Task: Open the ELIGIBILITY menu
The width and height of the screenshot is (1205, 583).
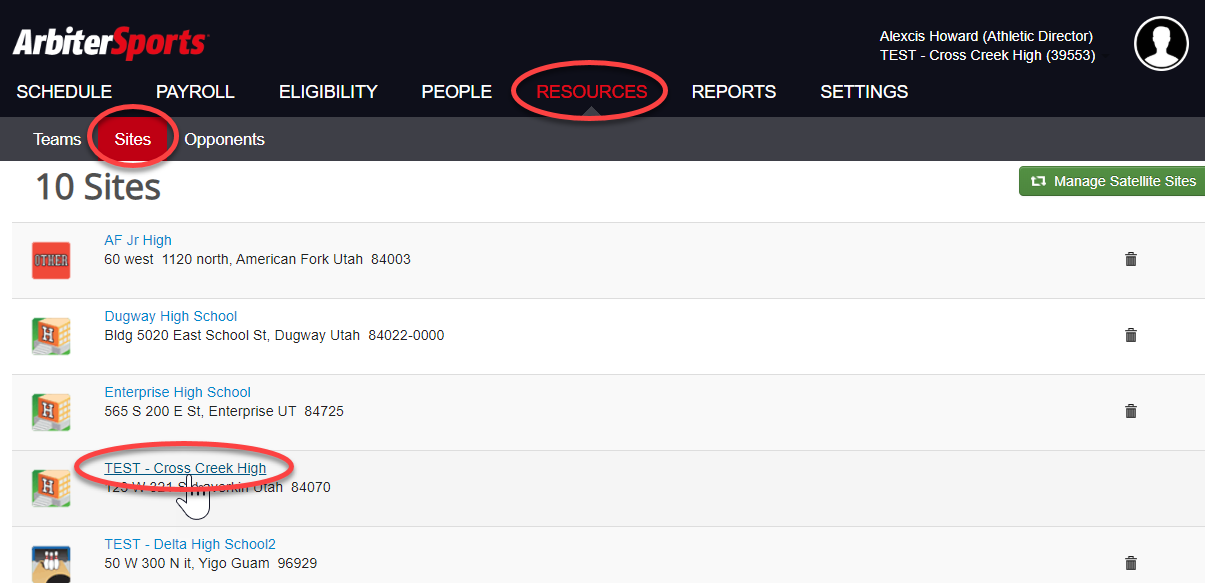Action: coord(328,92)
